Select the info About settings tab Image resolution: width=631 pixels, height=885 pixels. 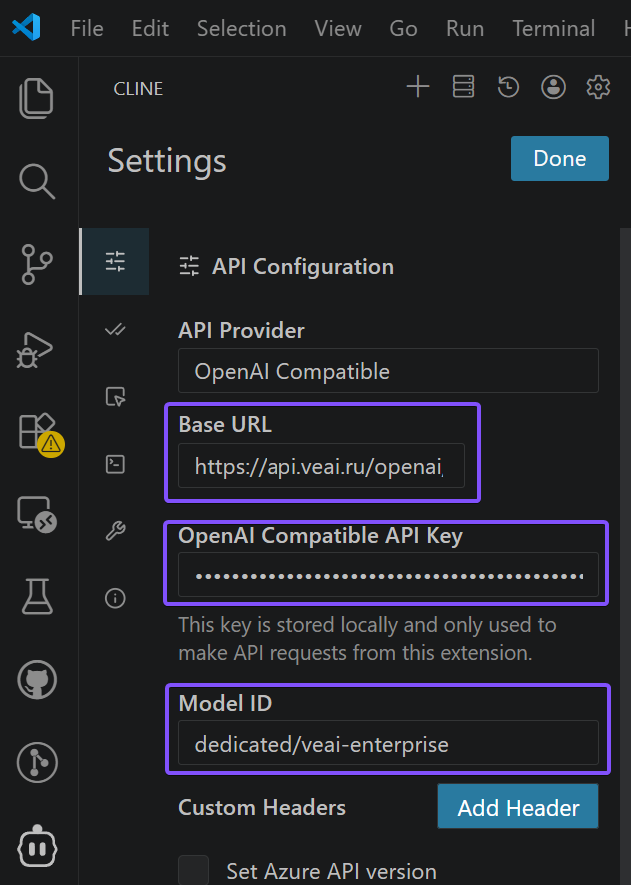pos(115,598)
